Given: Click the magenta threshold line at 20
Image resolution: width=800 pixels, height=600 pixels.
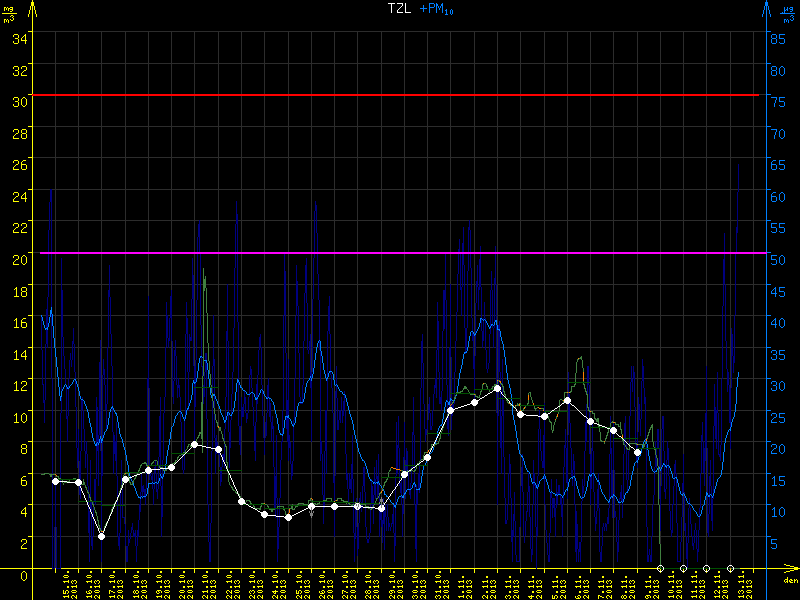Looking at the screenshot, I should (400, 253).
